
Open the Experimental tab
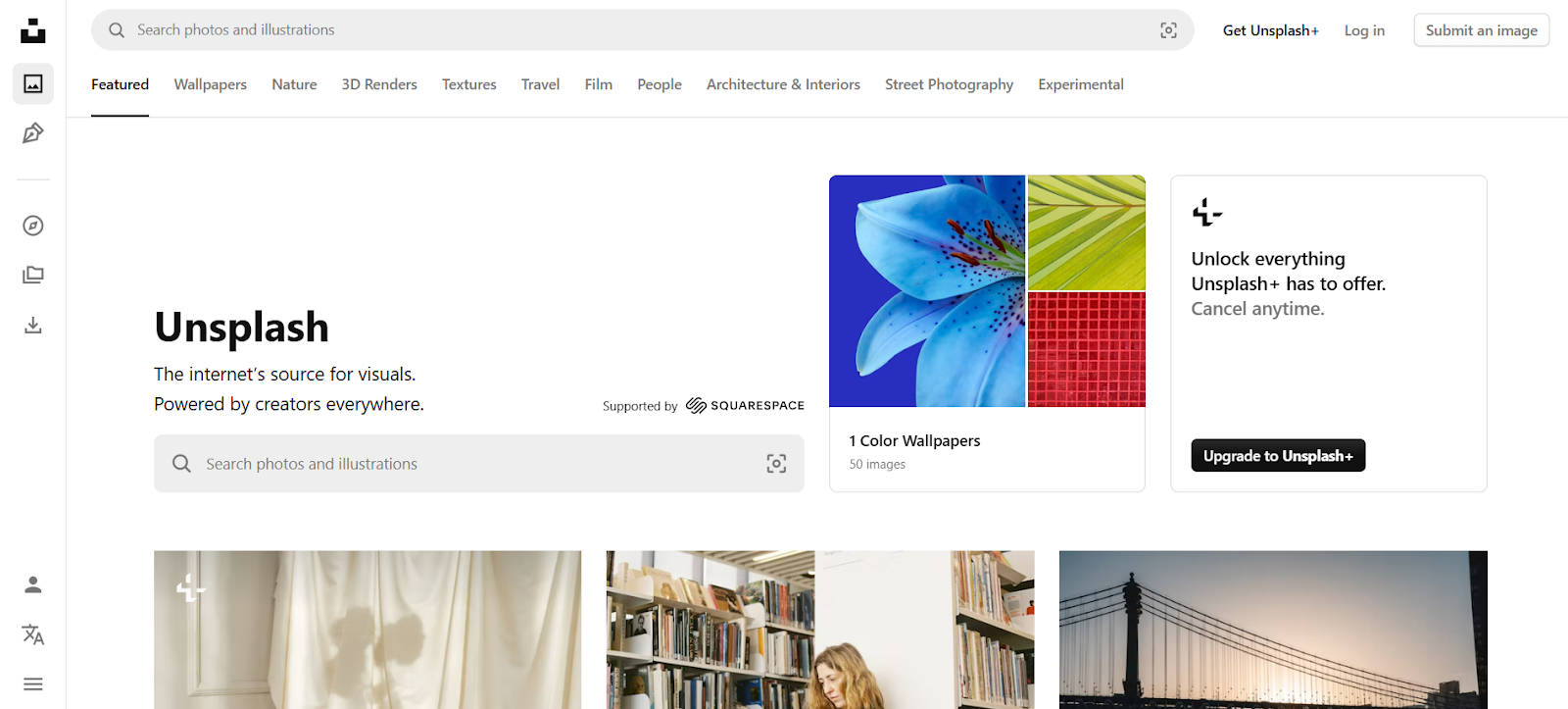tap(1081, 84)
